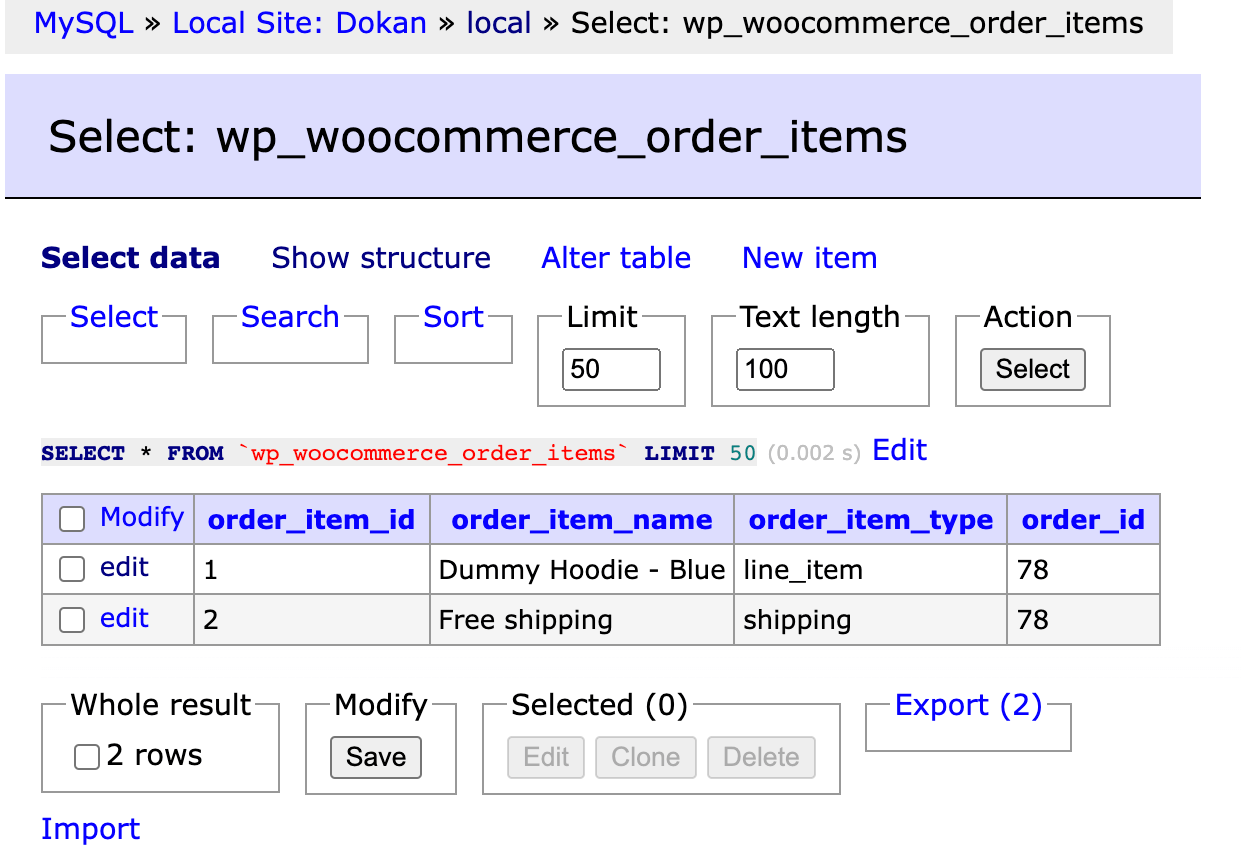Edit the Dummy Hoodie - Blue row
Screen dimensions: 1252x858
click(124, 569)
